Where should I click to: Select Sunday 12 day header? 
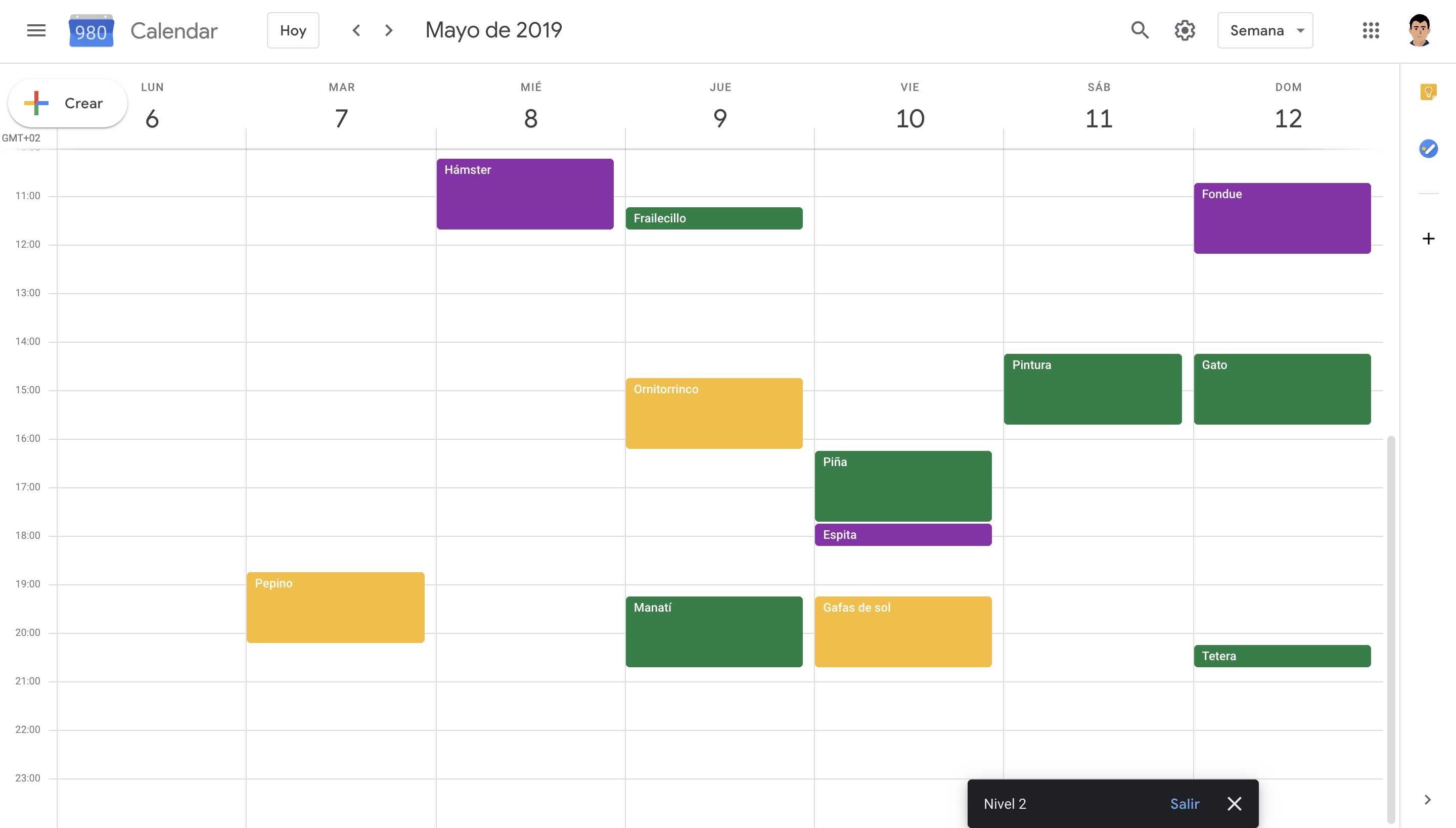(1288, 118)
